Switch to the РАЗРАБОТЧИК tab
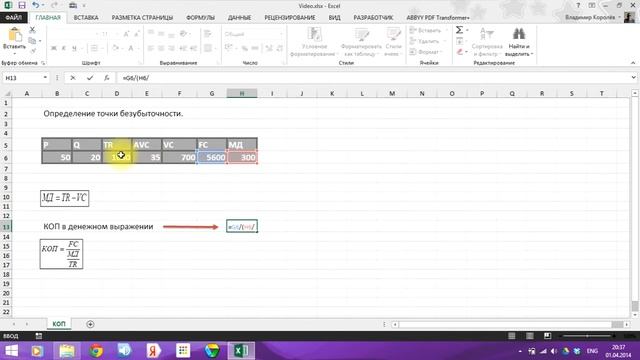Image resolution: width=640 pixels, height=360 pixels. 373,18
